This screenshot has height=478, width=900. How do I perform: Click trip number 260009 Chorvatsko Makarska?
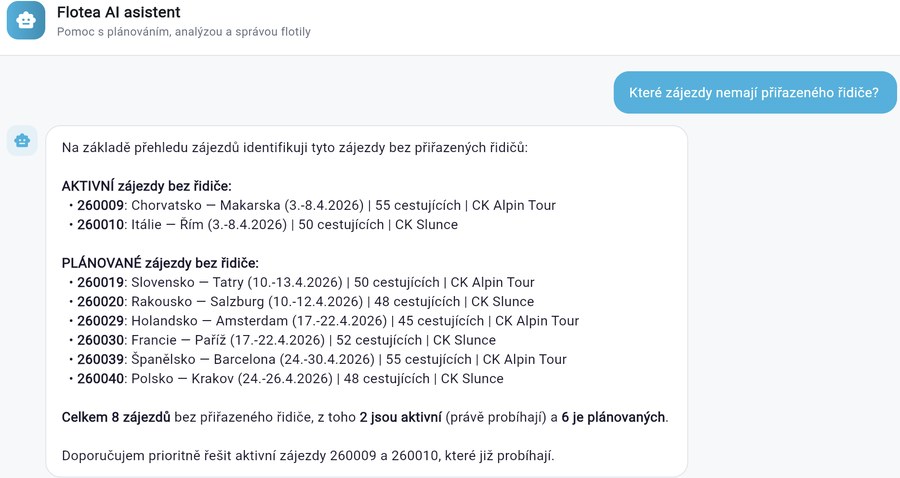(x=100, y=205)
